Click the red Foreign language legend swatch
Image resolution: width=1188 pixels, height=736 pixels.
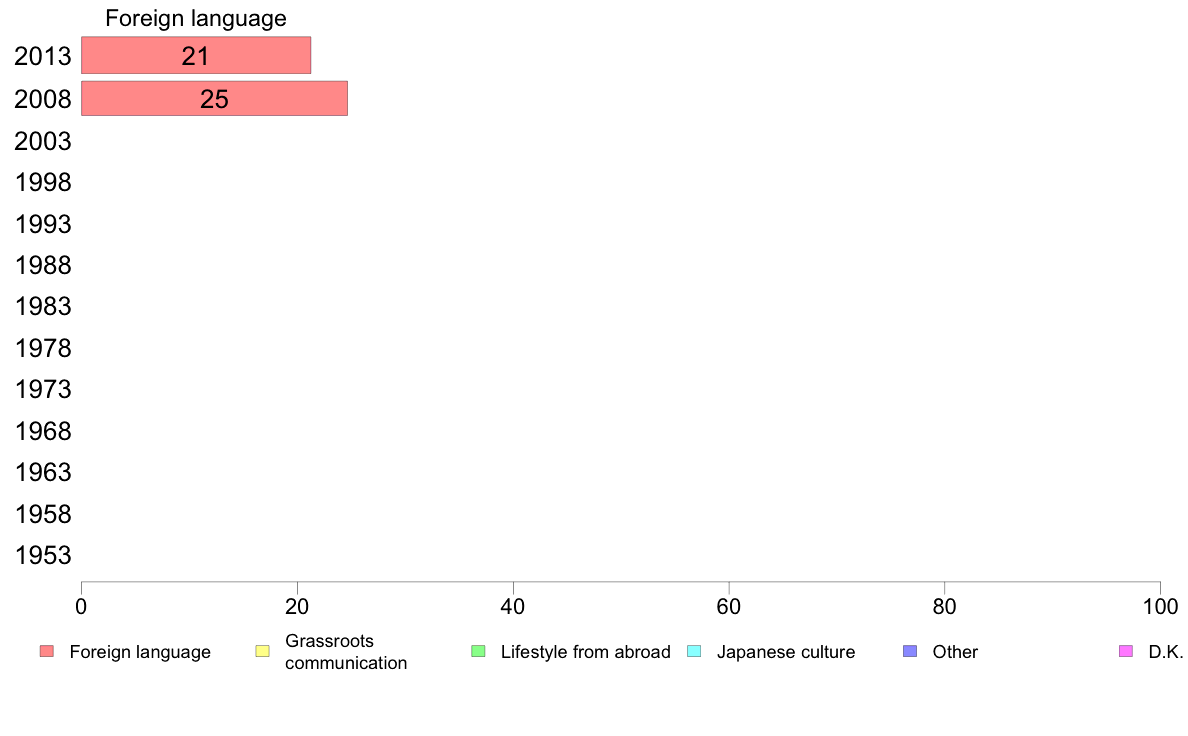(x=47, y=652)
